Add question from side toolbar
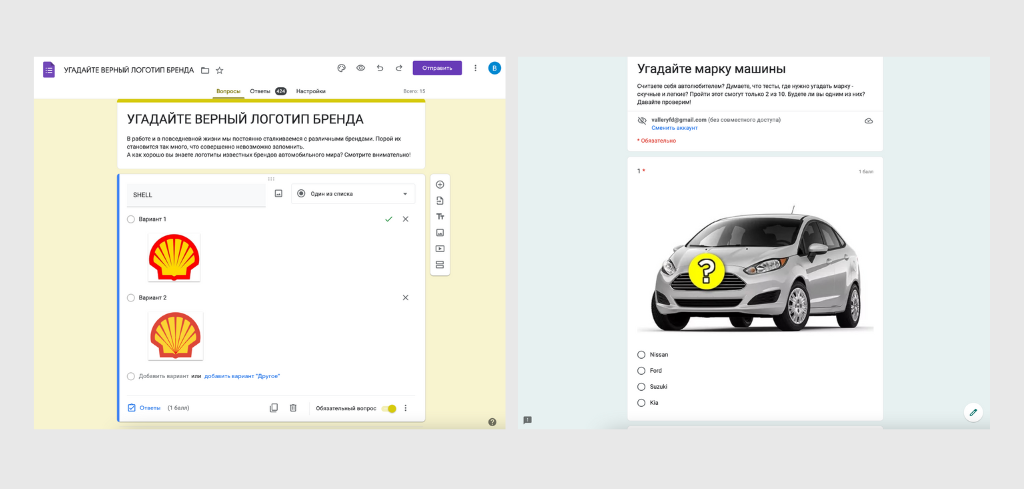Viewport: 1024px width, 489px height. (440, 185)
